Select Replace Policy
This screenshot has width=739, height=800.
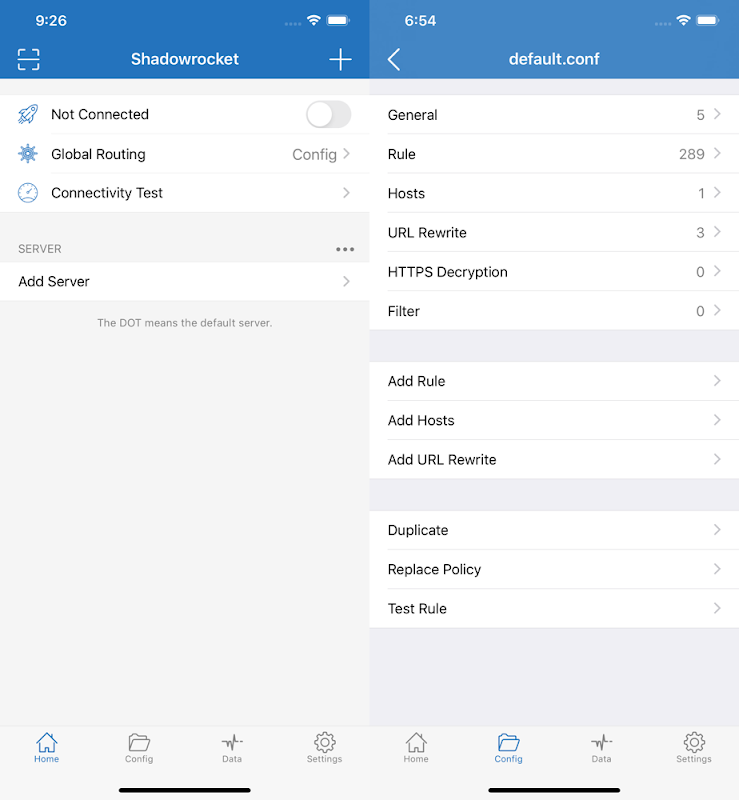554,569
